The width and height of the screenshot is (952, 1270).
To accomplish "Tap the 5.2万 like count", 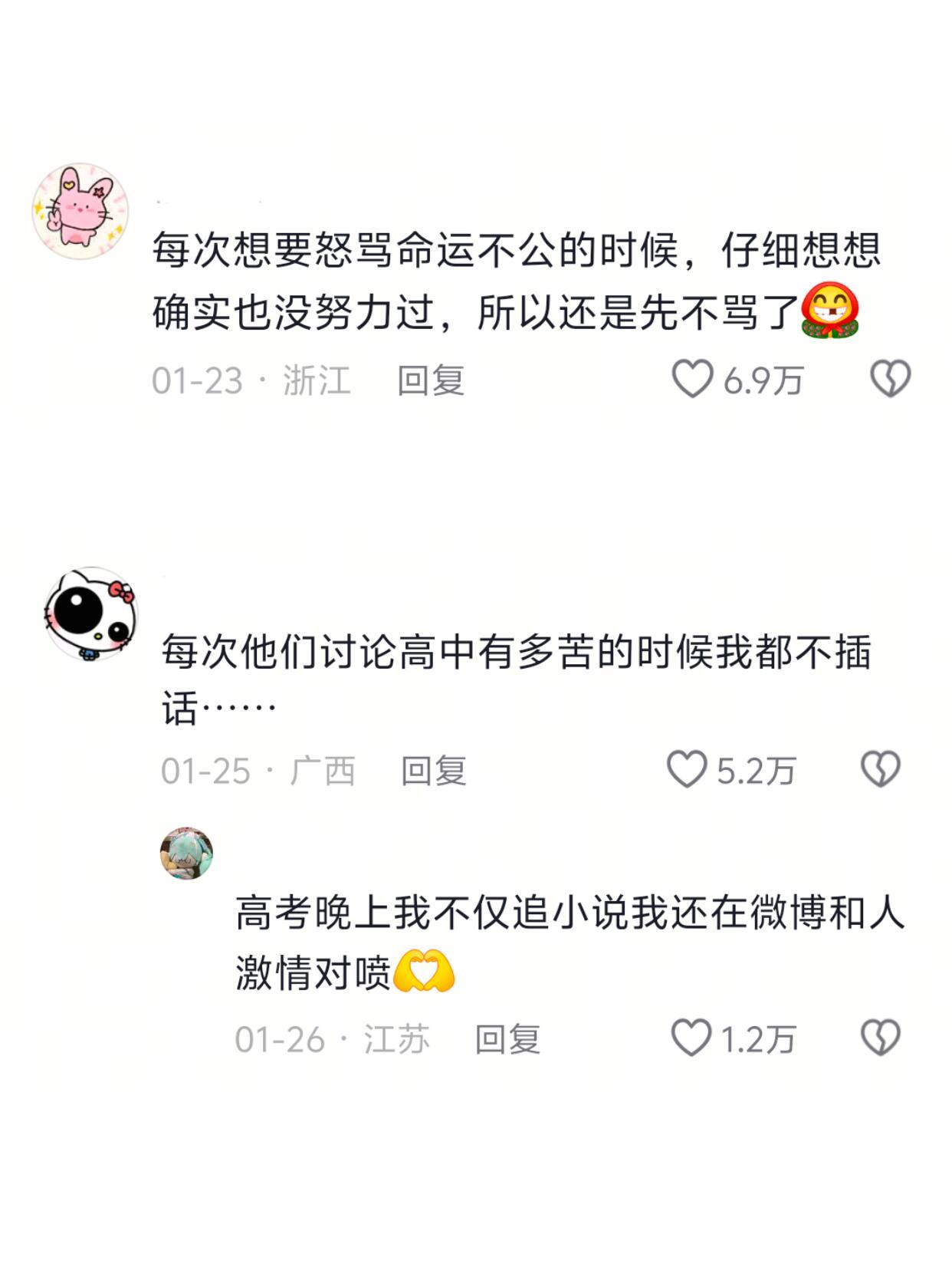I will [x=756, y=772].
